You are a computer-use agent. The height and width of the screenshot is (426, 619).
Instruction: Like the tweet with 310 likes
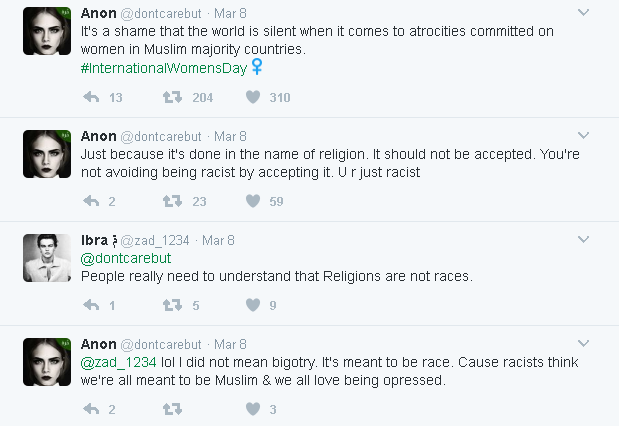253,97
